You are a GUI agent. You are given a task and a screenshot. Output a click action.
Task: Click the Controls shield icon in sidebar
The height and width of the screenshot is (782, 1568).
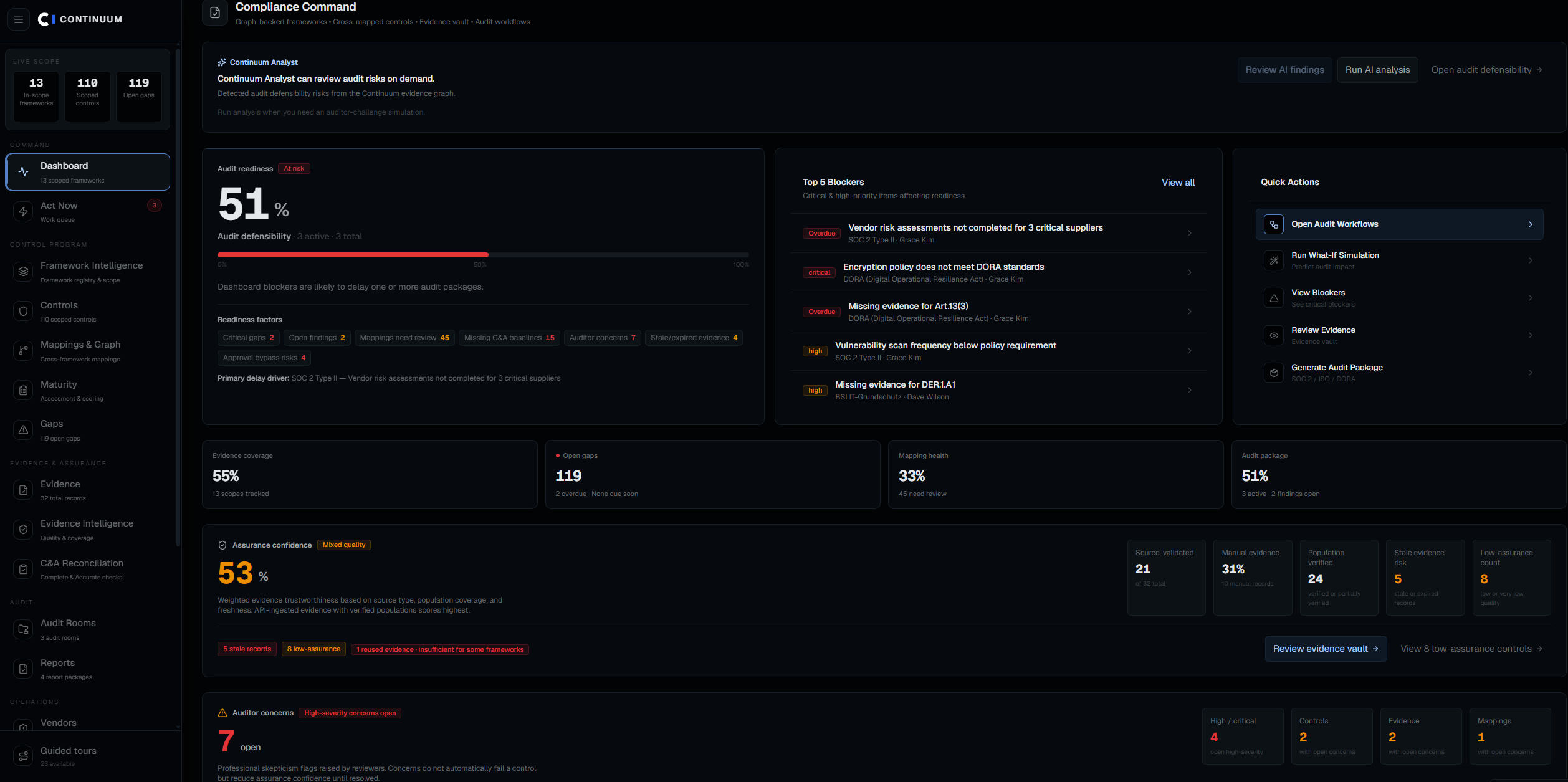(23, 312)
